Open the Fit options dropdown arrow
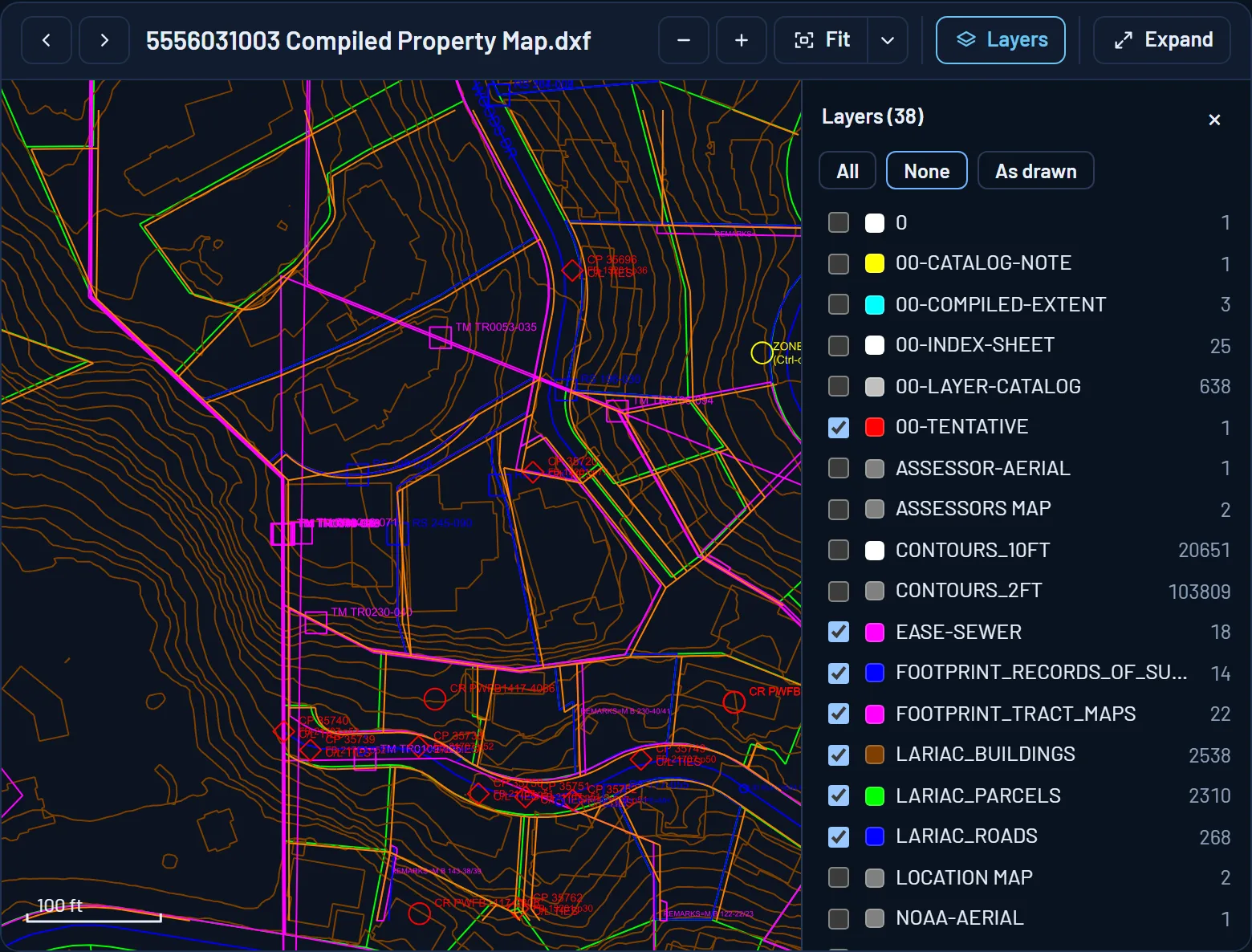The width and height of the screenshot is (1252, 952). 888,40
